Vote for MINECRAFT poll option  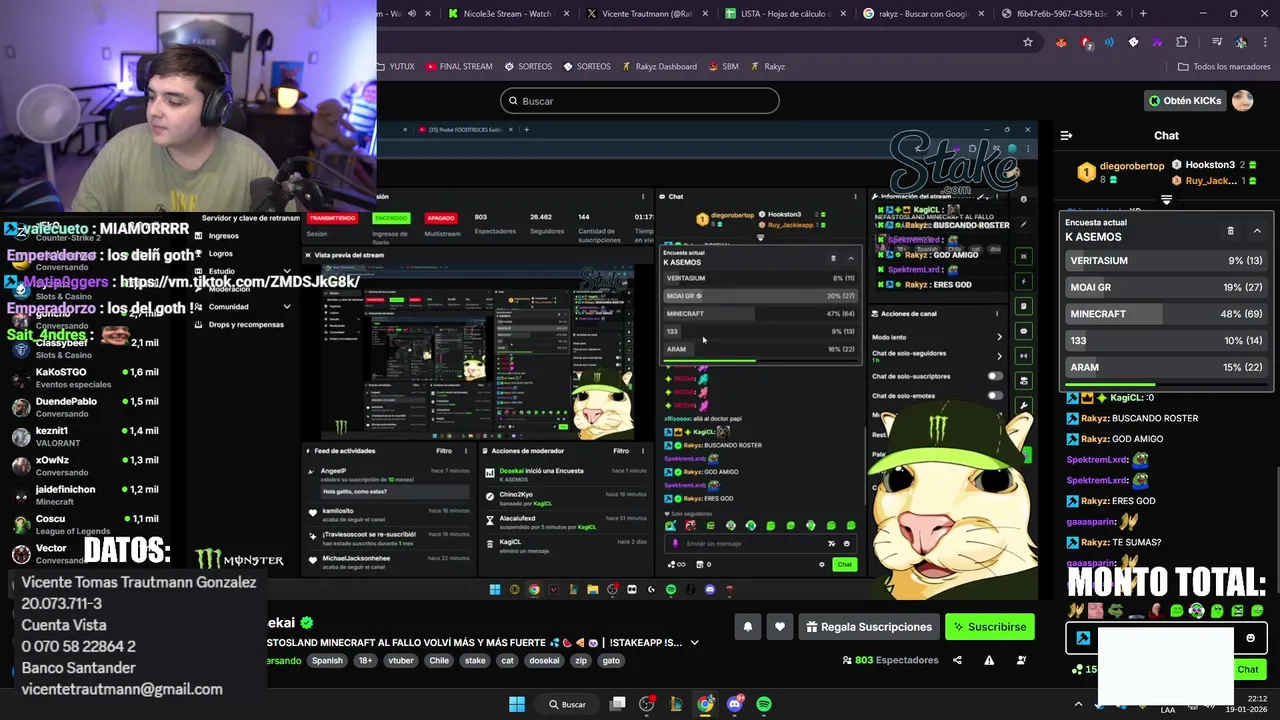1166,314
